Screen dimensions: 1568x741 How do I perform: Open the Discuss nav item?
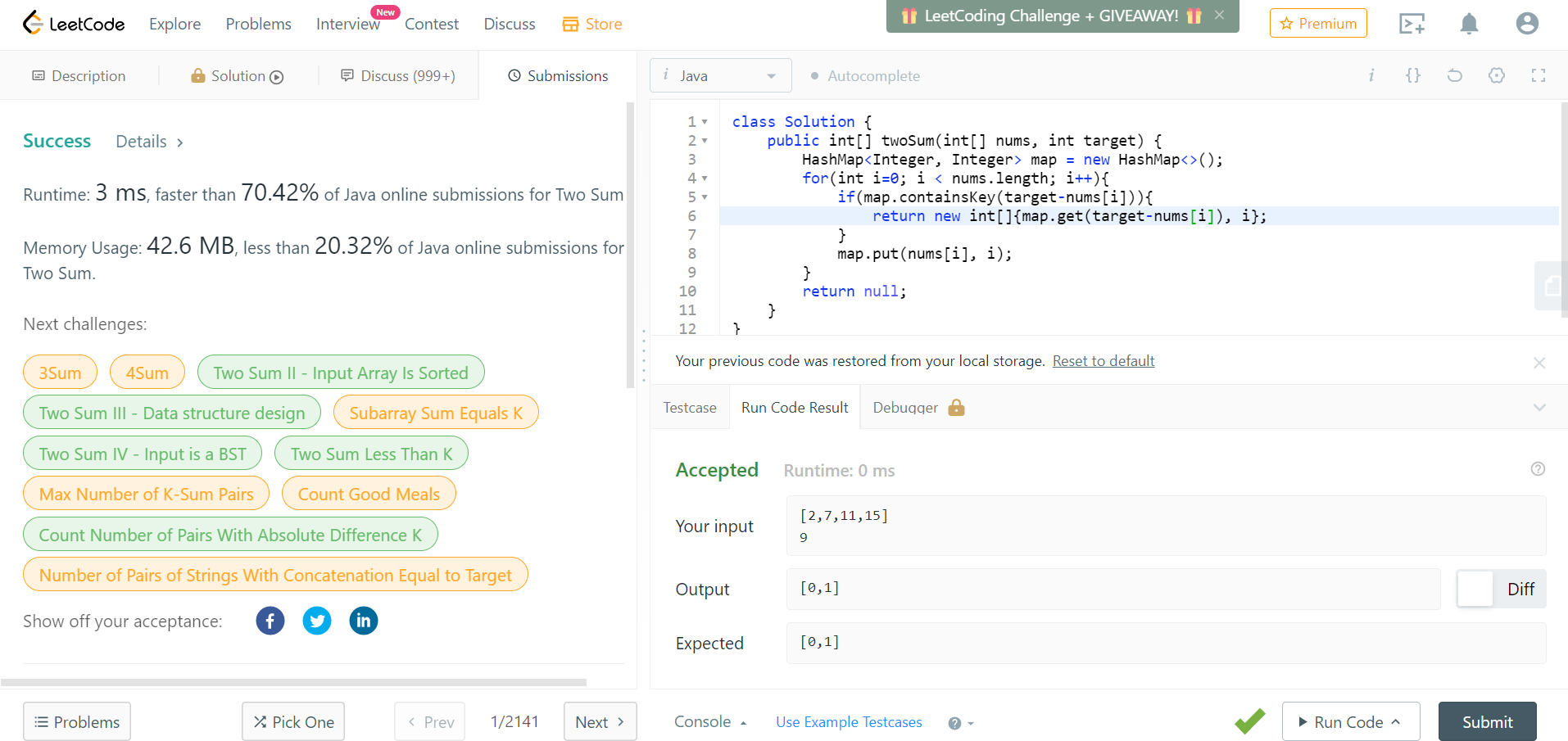pos(510,24)
